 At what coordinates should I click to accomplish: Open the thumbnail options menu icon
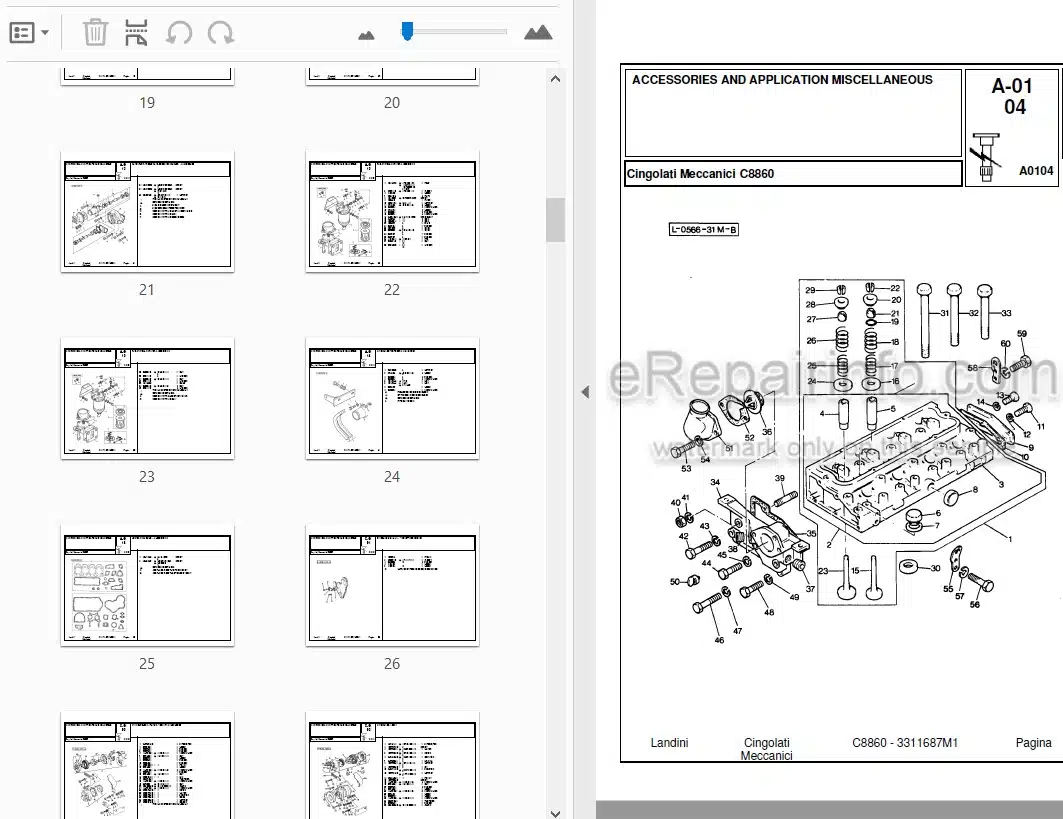click(x=22, y=33)
